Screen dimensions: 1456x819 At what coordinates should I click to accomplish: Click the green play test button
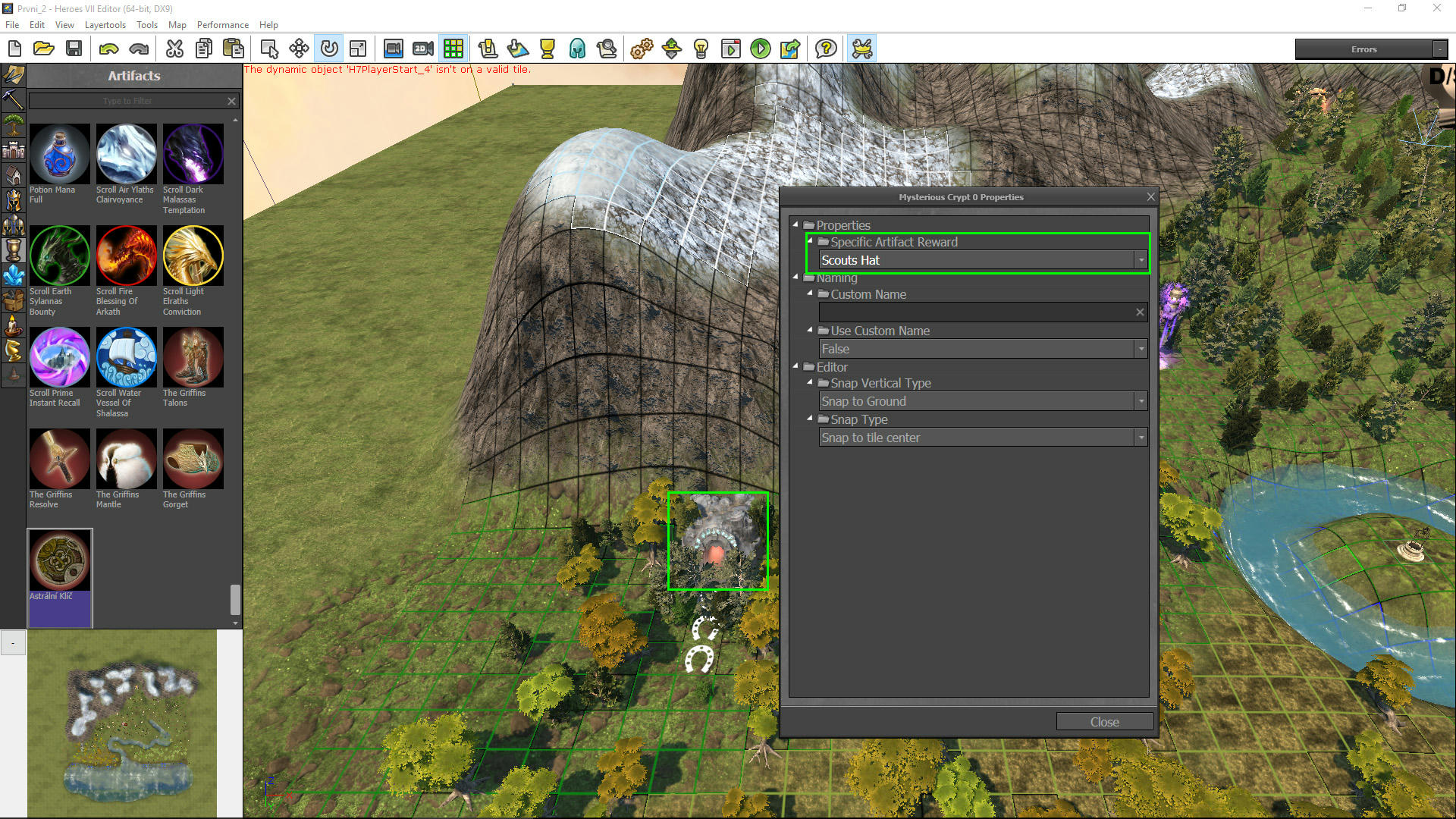pos(761,49)
